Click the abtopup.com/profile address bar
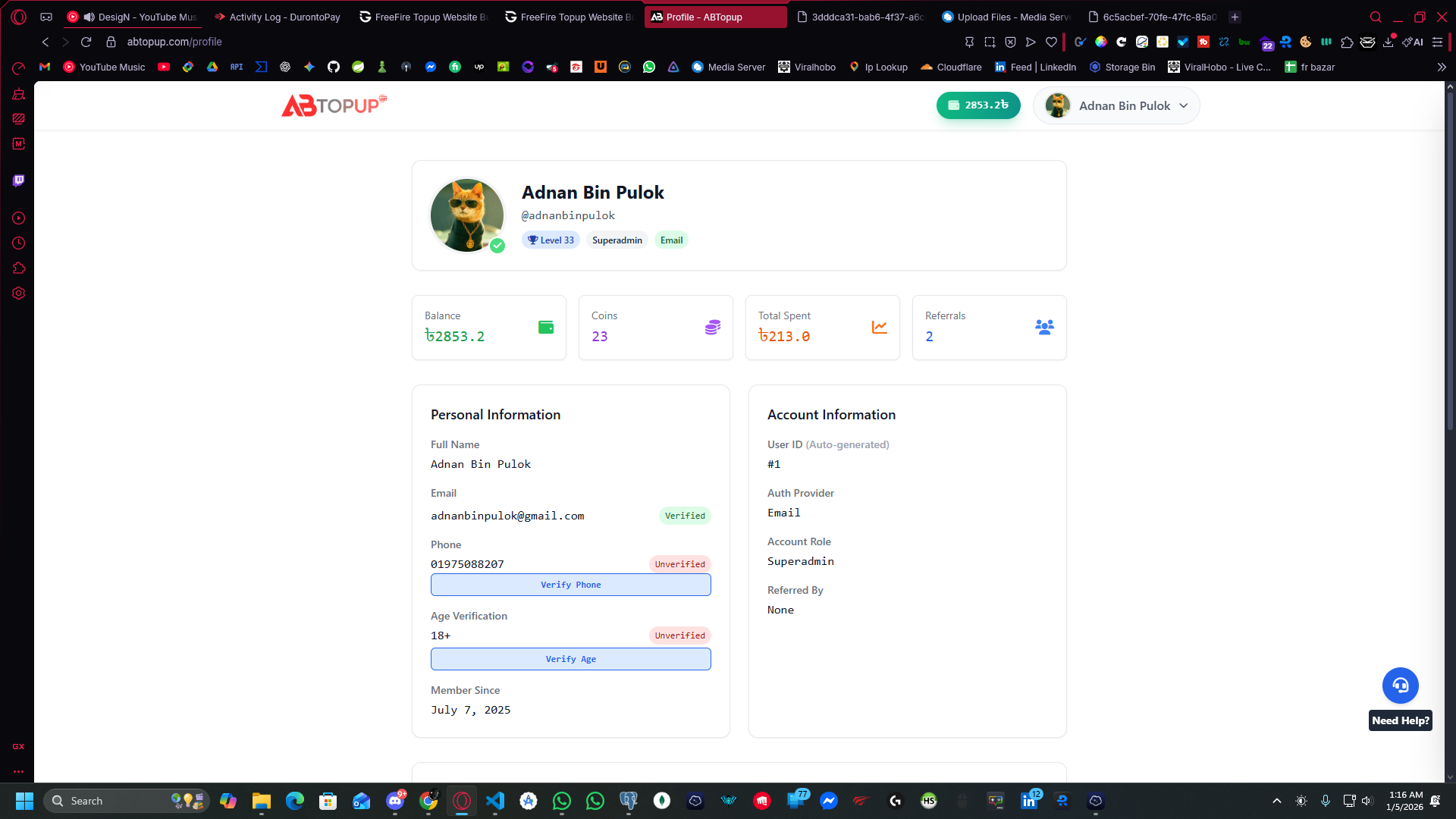Screen dimensions: 1456x819 174,42
